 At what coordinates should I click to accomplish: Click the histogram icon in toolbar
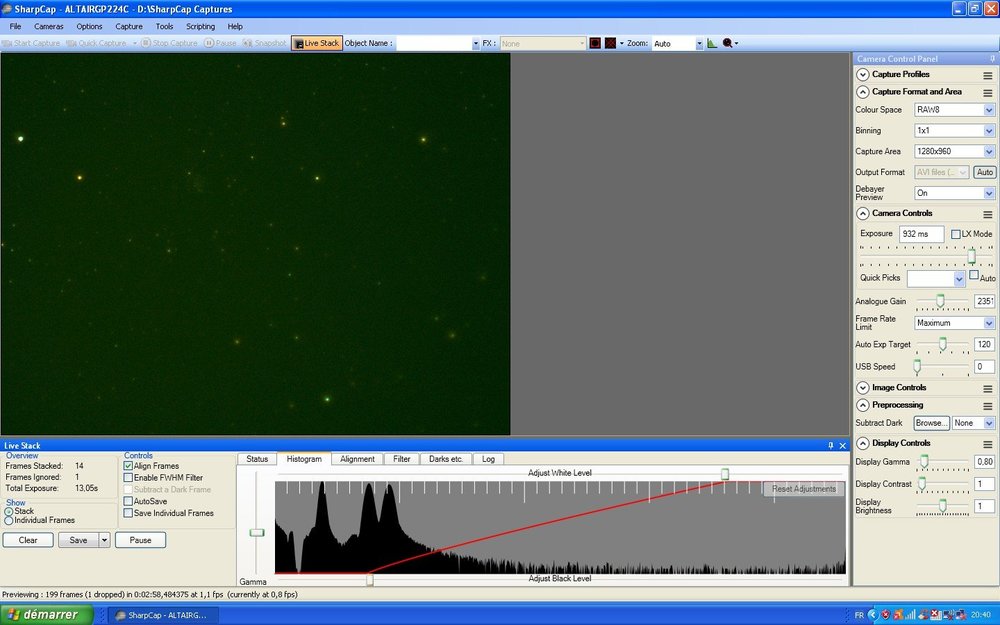pos(712,44)
